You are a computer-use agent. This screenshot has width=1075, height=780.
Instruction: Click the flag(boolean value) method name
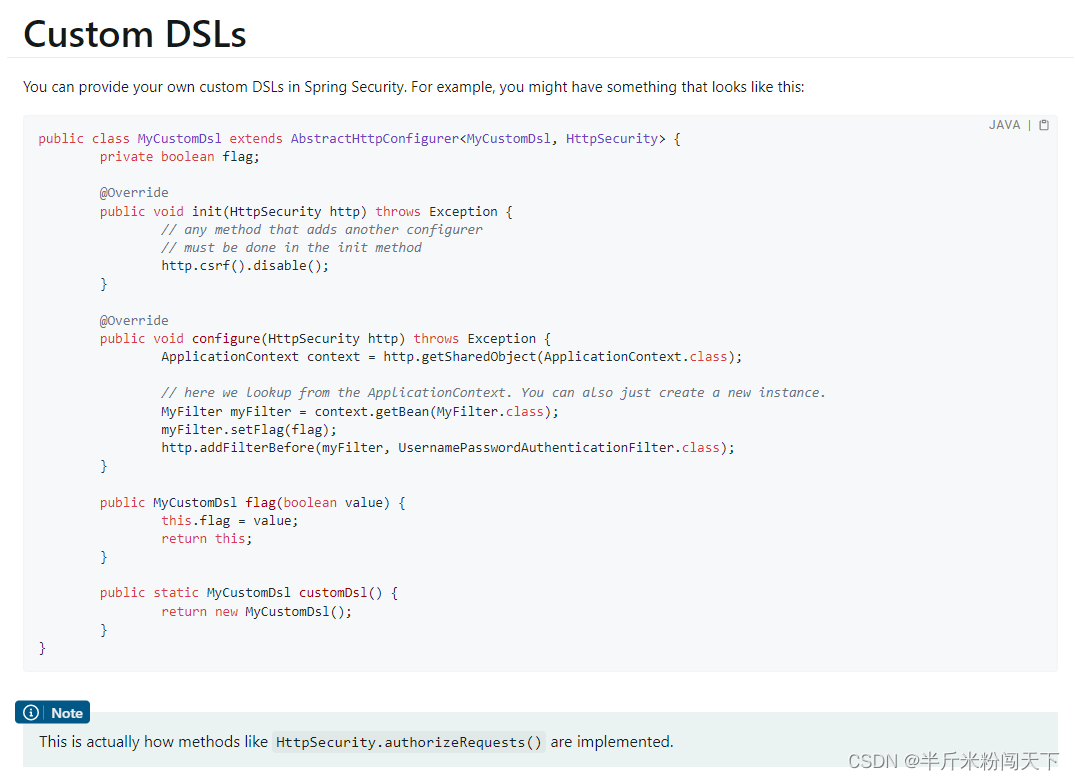261,502
